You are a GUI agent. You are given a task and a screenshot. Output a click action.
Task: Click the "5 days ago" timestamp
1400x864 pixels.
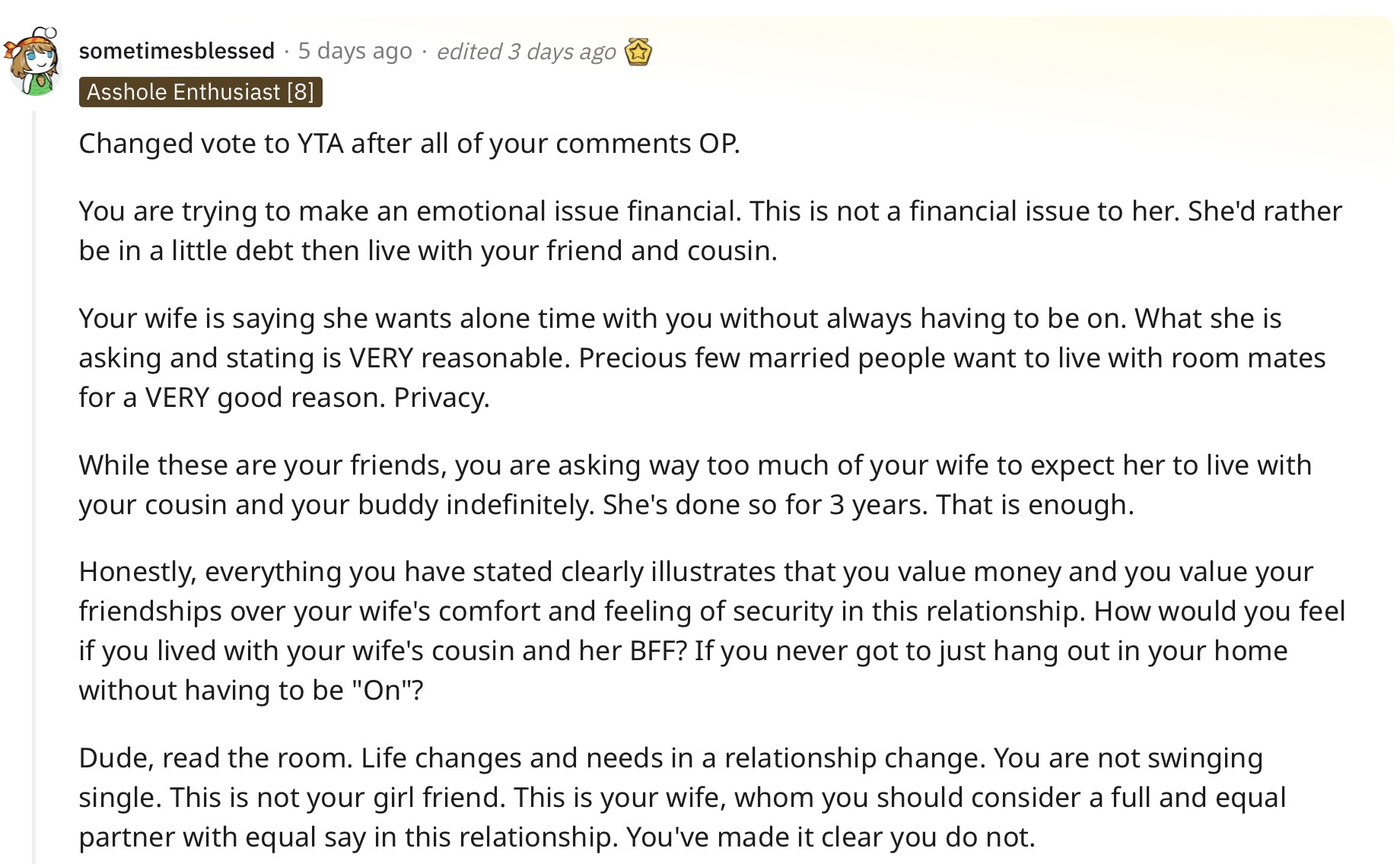(355, 51)
